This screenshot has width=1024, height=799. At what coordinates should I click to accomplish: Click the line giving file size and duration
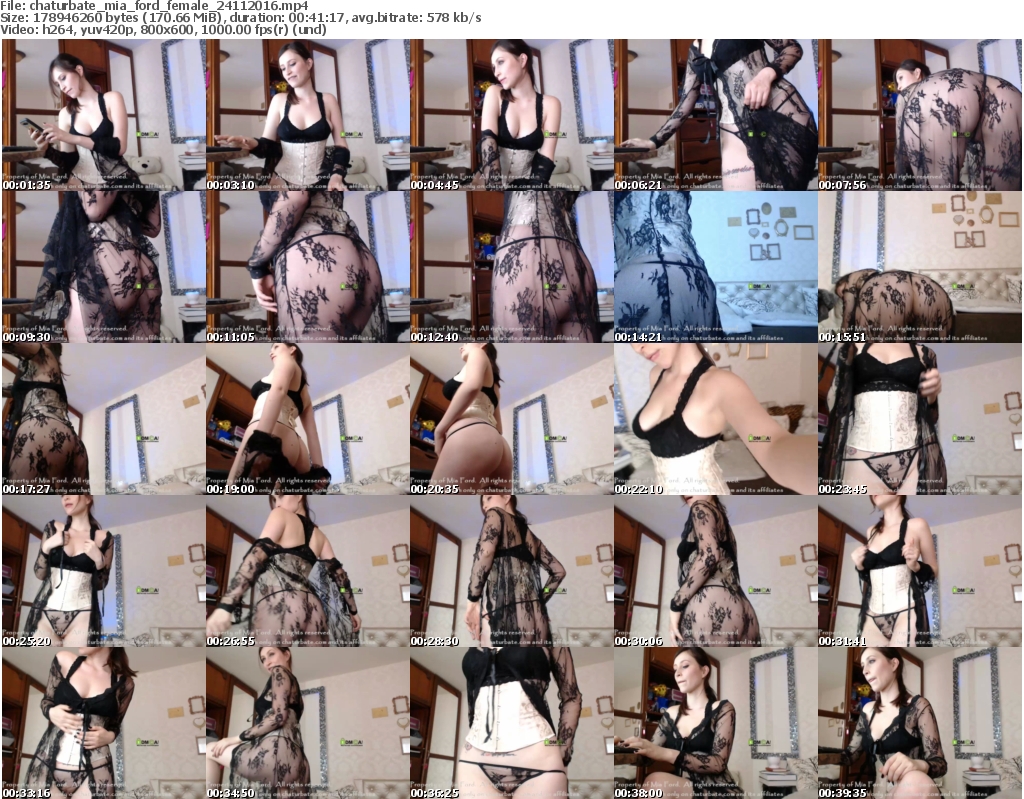coord(241,18)
